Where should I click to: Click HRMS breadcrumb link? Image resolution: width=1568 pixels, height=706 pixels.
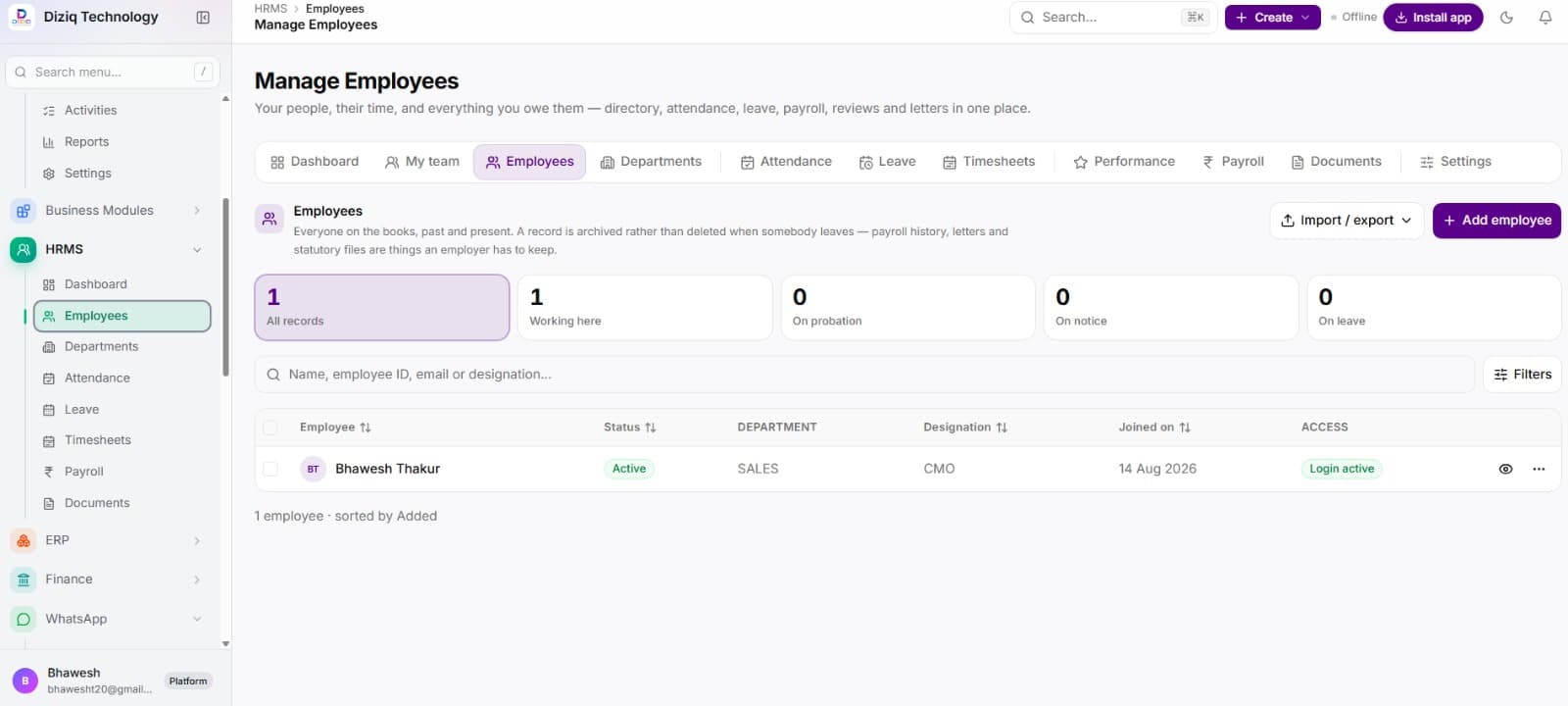click(270, 9)
